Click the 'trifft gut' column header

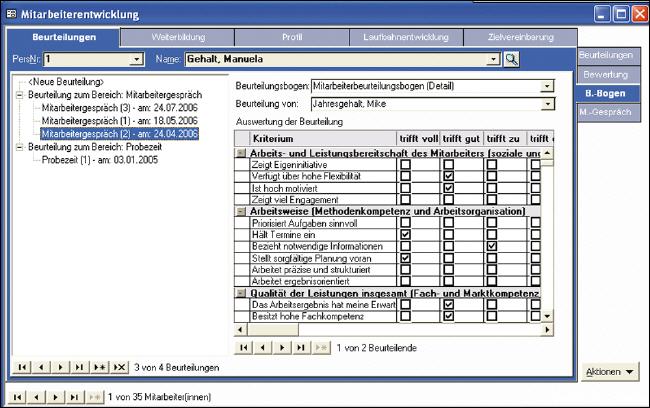pyautogui.click(x=461, y=138)
